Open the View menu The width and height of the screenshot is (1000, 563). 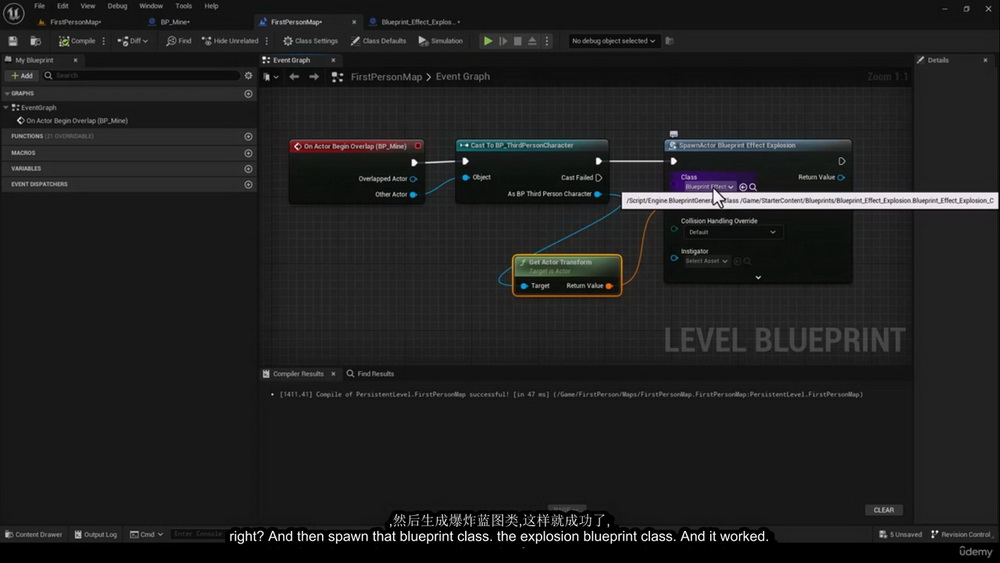pyautogui.click(x=87, y=6)
